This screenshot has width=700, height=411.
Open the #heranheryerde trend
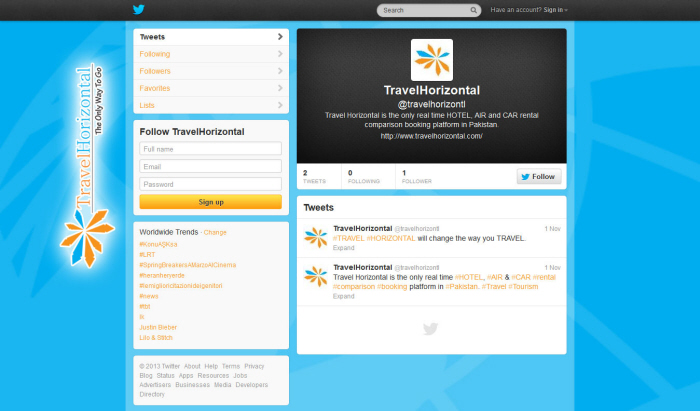pos(162,276)
